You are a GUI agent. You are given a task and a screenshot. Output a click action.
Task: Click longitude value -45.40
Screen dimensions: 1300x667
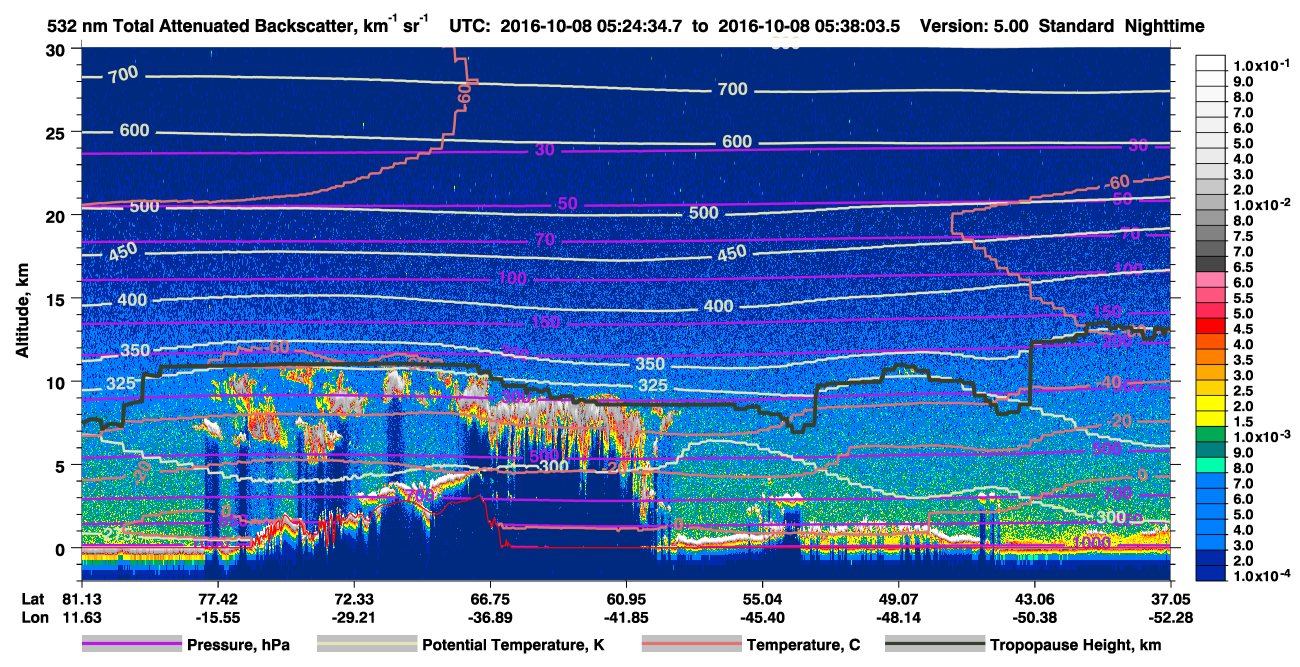pyautogui.click(x=762, y=617)
